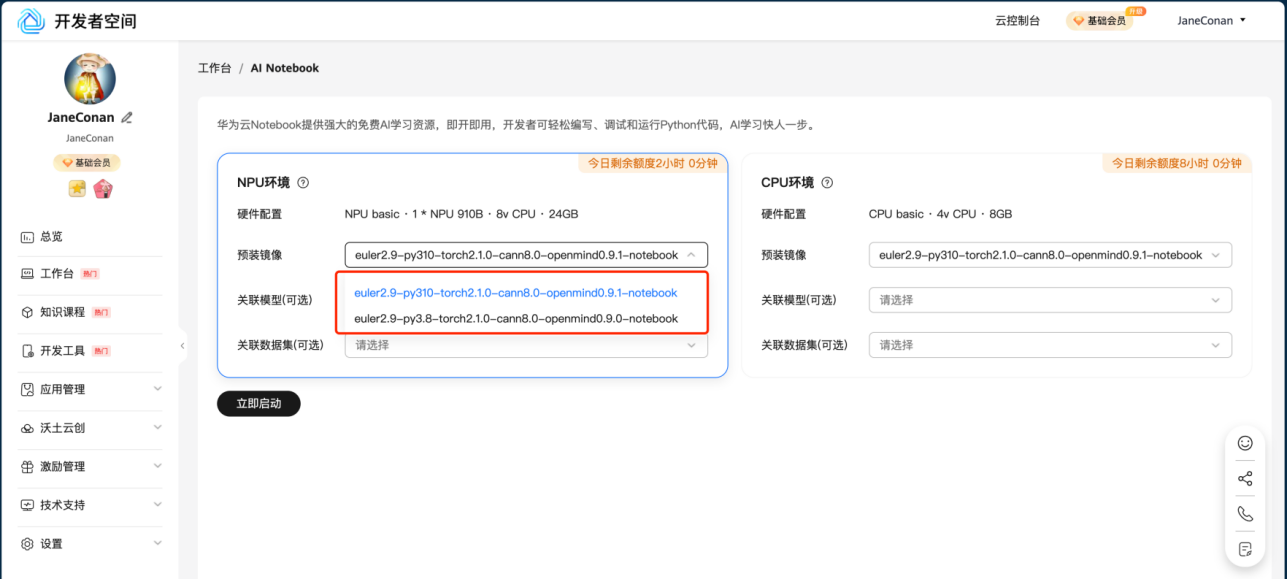Screen dimensions: 1287x579
Task: Click the 总览 chart icon
Action: 27,237
